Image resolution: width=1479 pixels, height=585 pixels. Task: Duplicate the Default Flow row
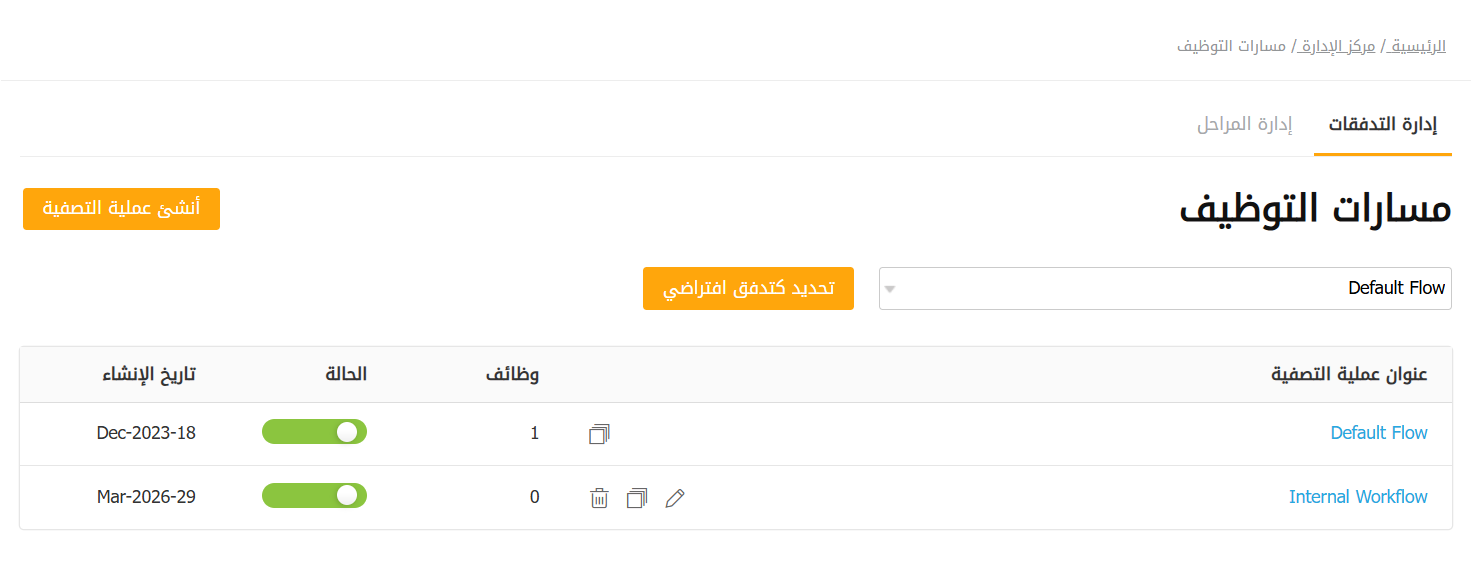tap(599, 434)
